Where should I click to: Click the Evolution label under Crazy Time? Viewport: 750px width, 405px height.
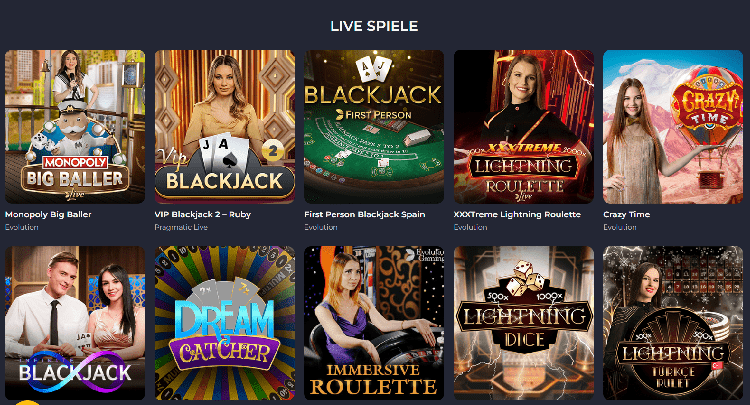[x=619, y=227]
